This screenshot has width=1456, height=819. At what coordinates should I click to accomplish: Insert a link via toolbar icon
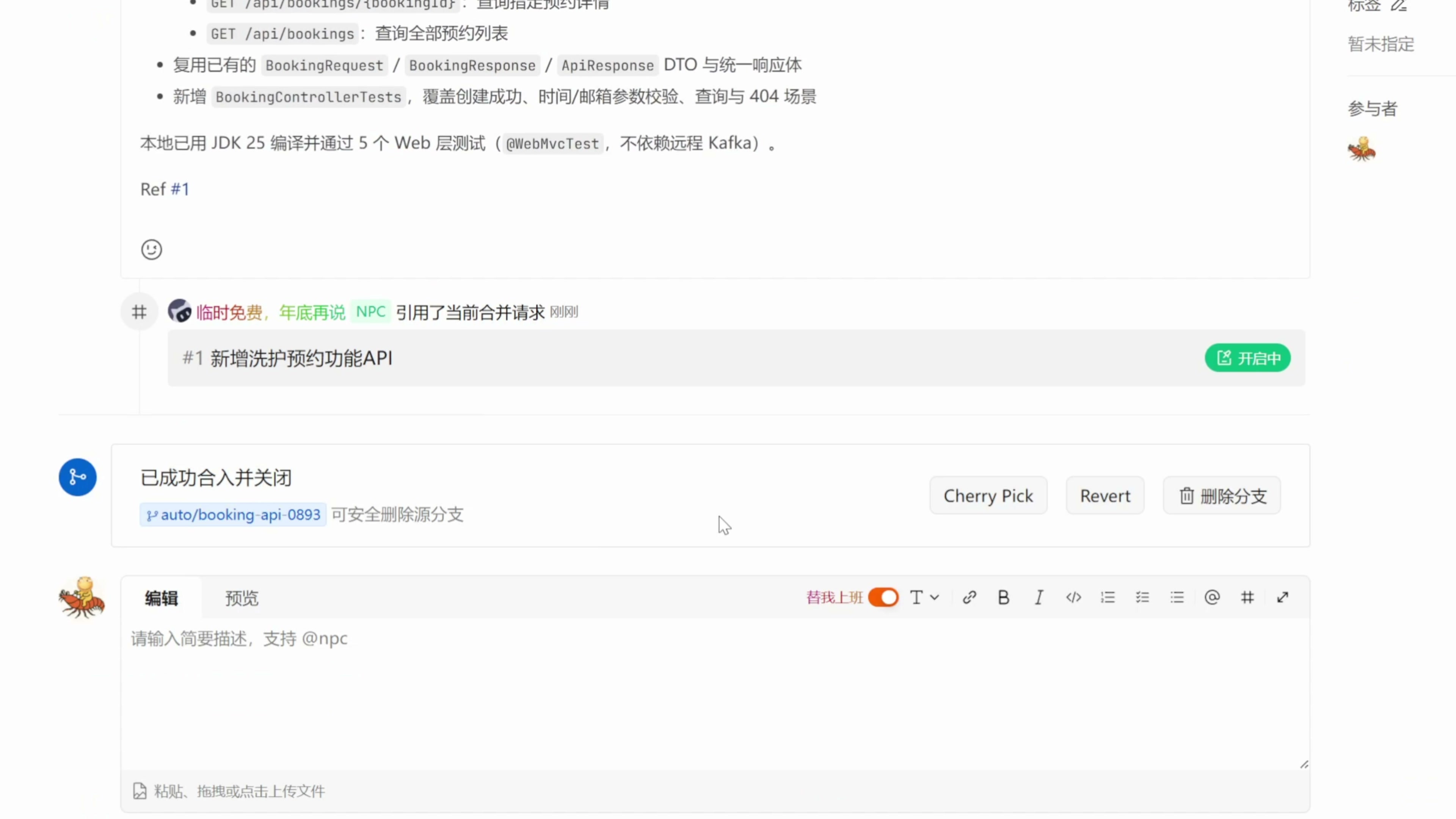click(970, 598)
